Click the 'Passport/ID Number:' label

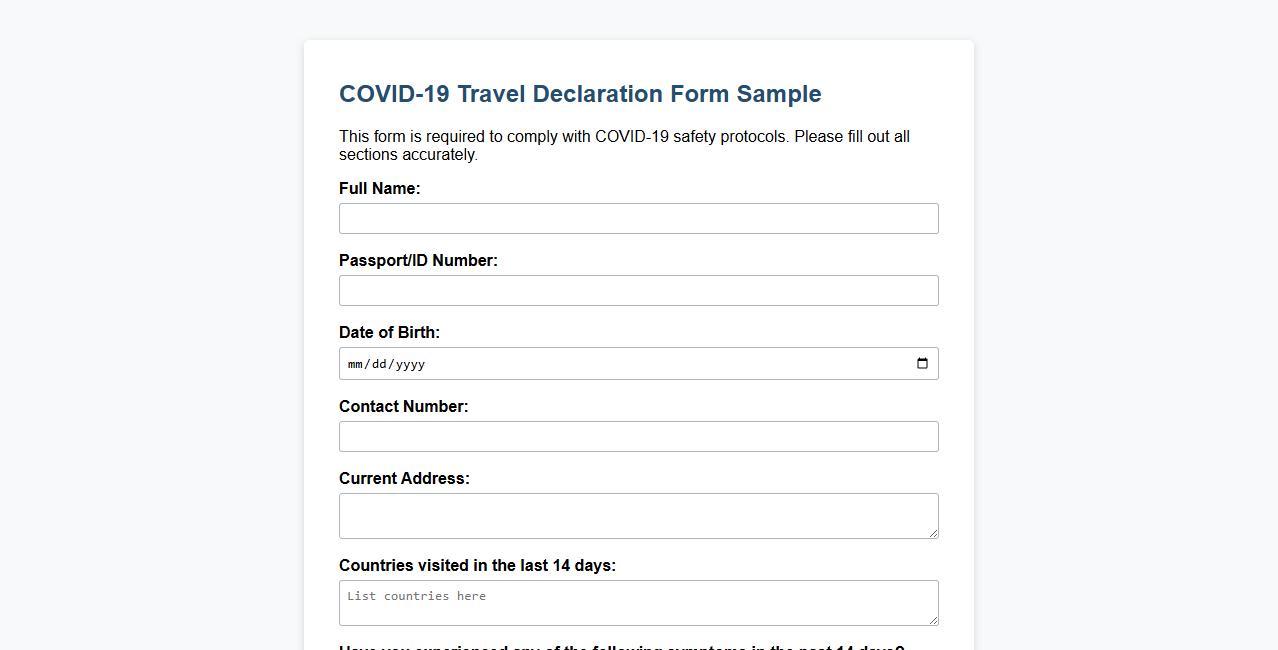[x=418, y=260]
